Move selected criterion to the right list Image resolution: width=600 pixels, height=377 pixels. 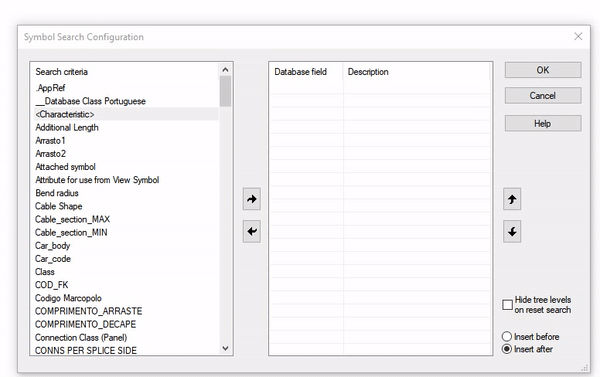point(251,199)
